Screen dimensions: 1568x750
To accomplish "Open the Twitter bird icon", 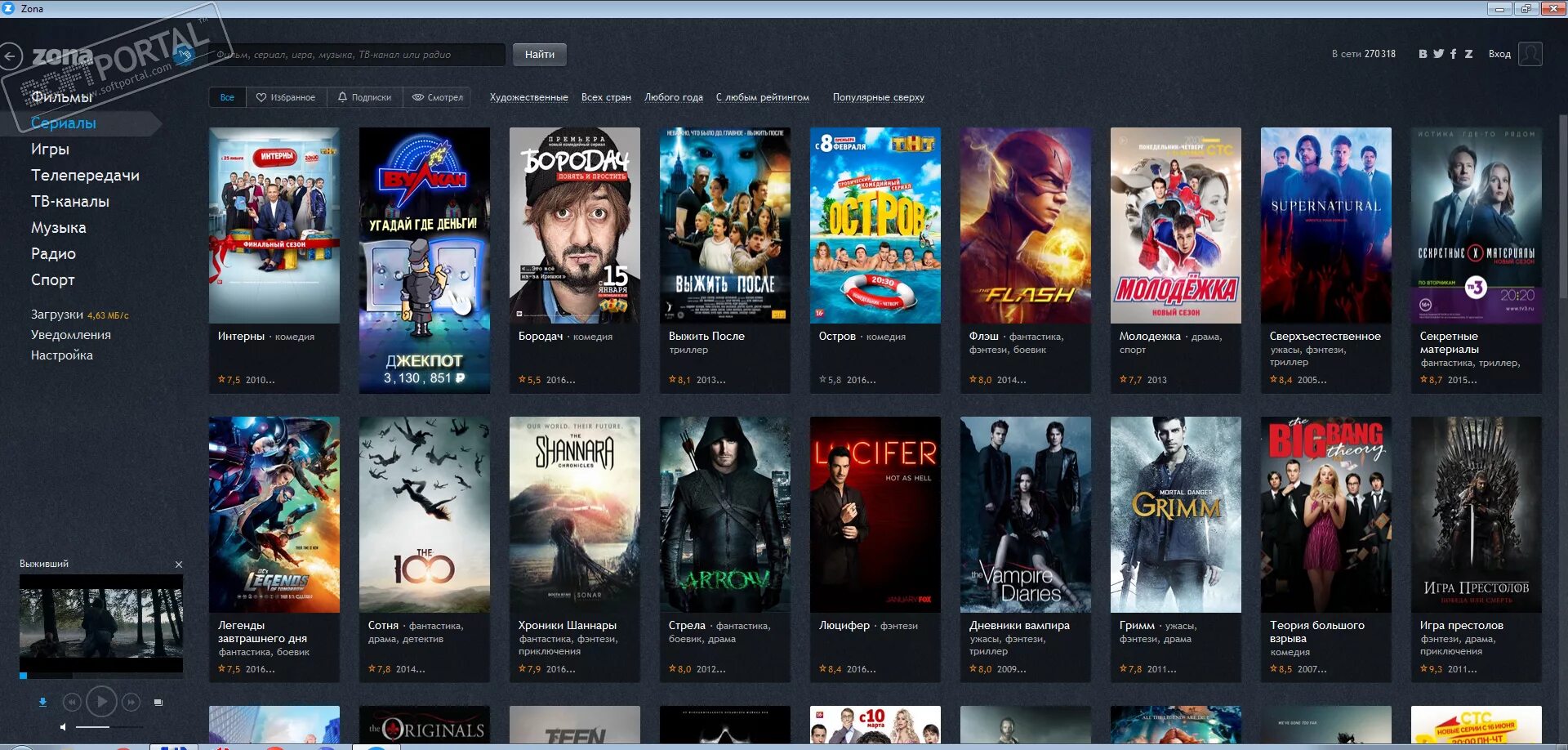I will click(x=1438, y=54).
